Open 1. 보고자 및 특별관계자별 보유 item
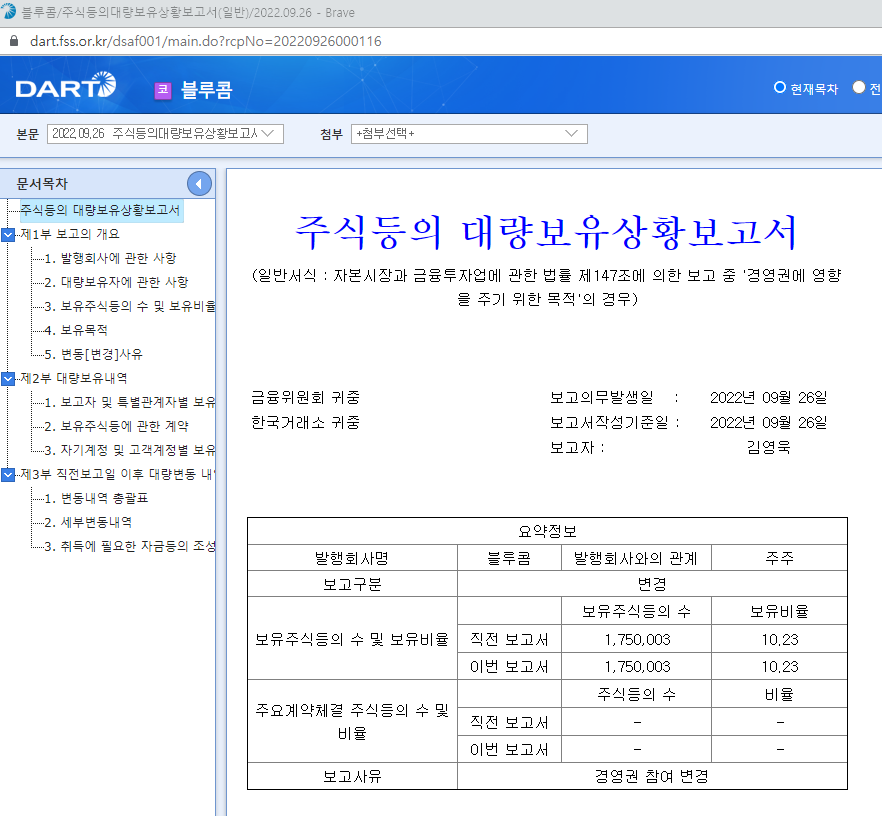This screenshot has width=882, height=816. (x=130, y=402)
